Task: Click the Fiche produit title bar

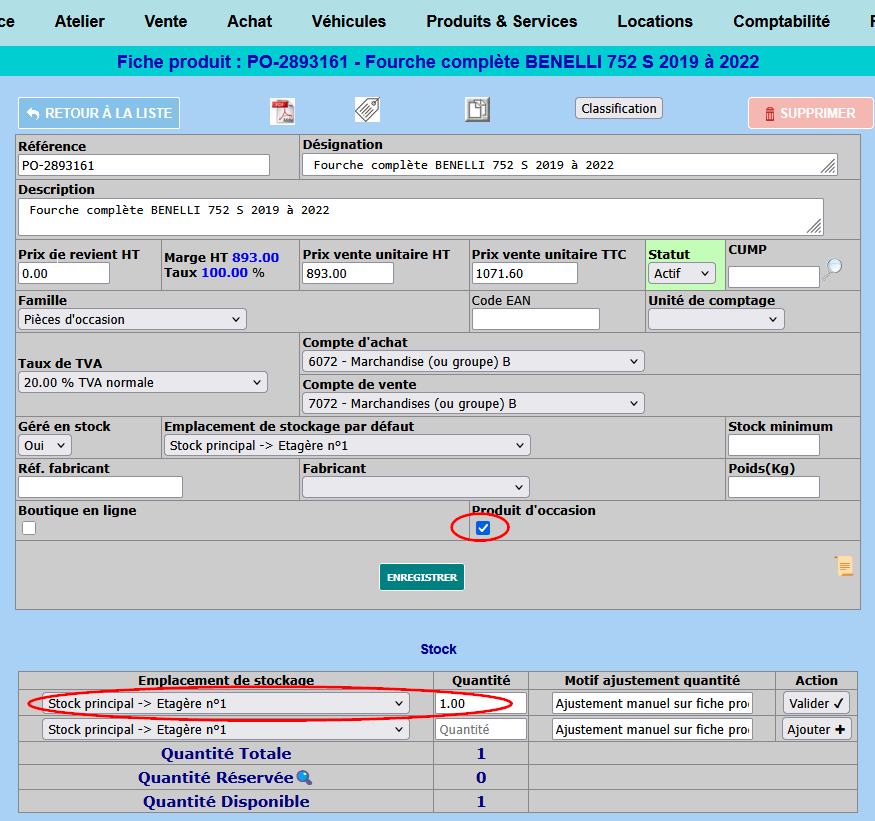Action: (438, 61)
